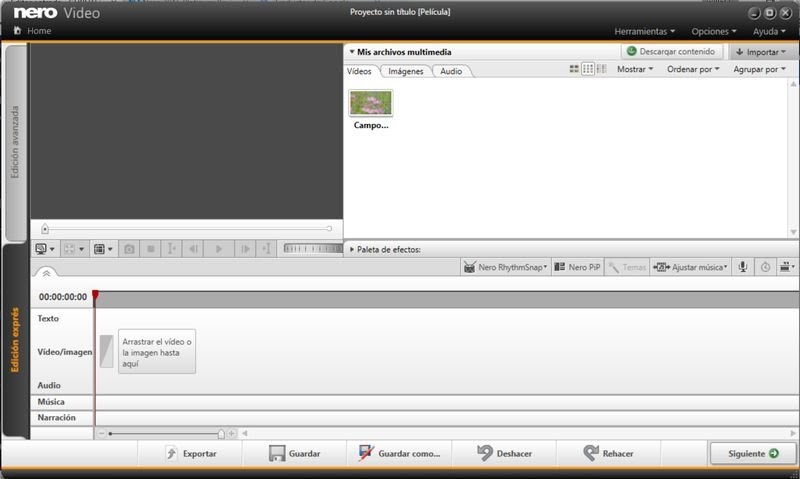800x479 pixels.
Task: Click the timeline zoom slider handle
Action: point(221,434)
